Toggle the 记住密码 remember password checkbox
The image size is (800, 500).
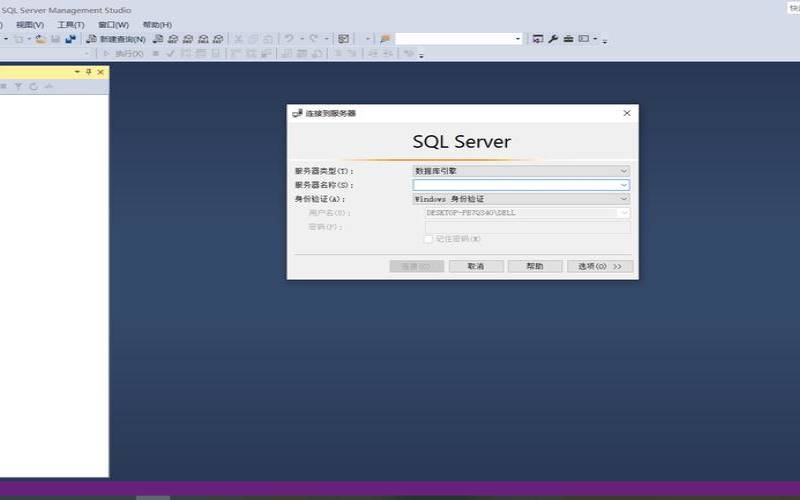[x=429, y=239]
